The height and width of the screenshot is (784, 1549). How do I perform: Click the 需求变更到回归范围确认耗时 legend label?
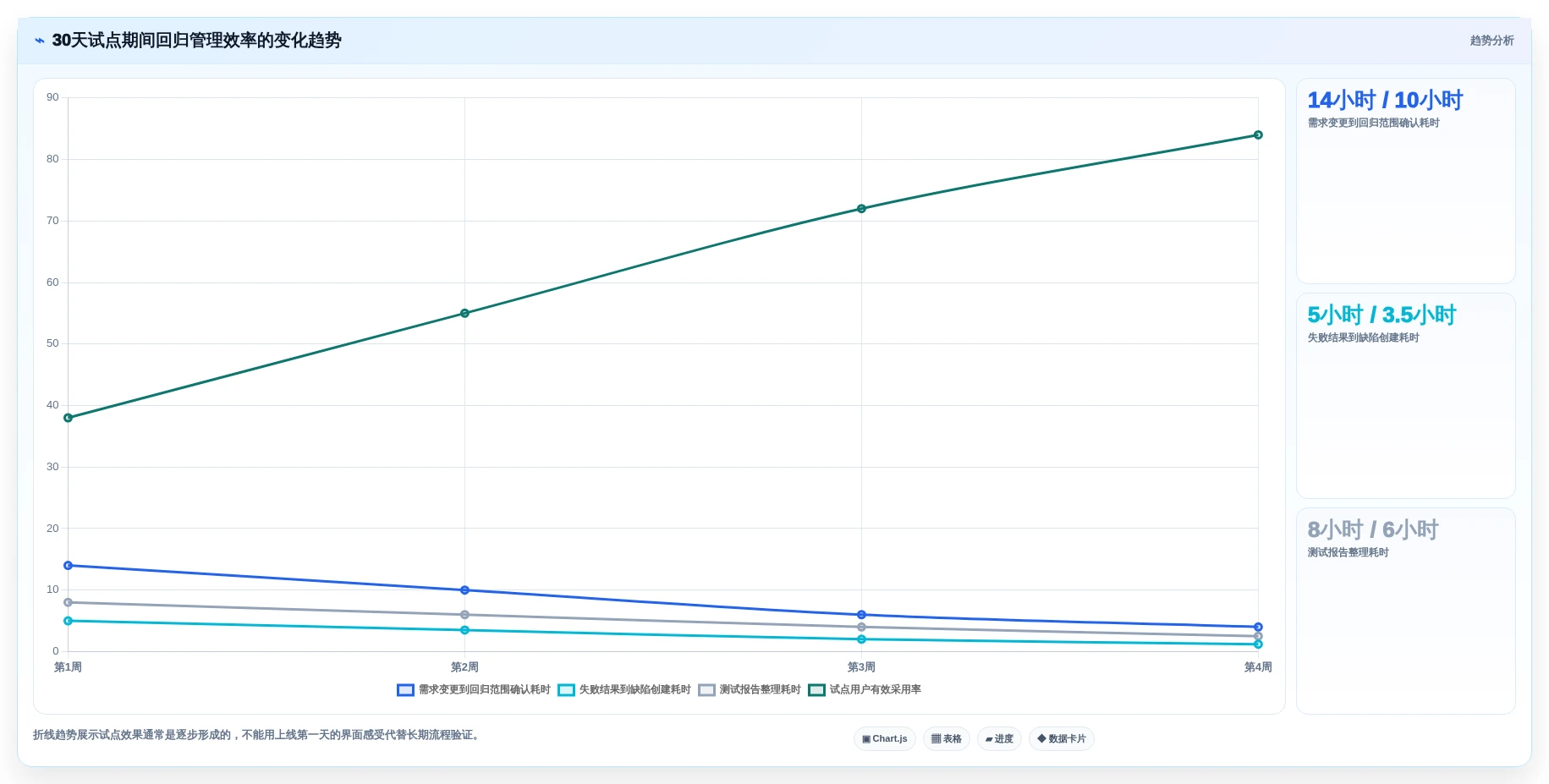tap(485, 690)
